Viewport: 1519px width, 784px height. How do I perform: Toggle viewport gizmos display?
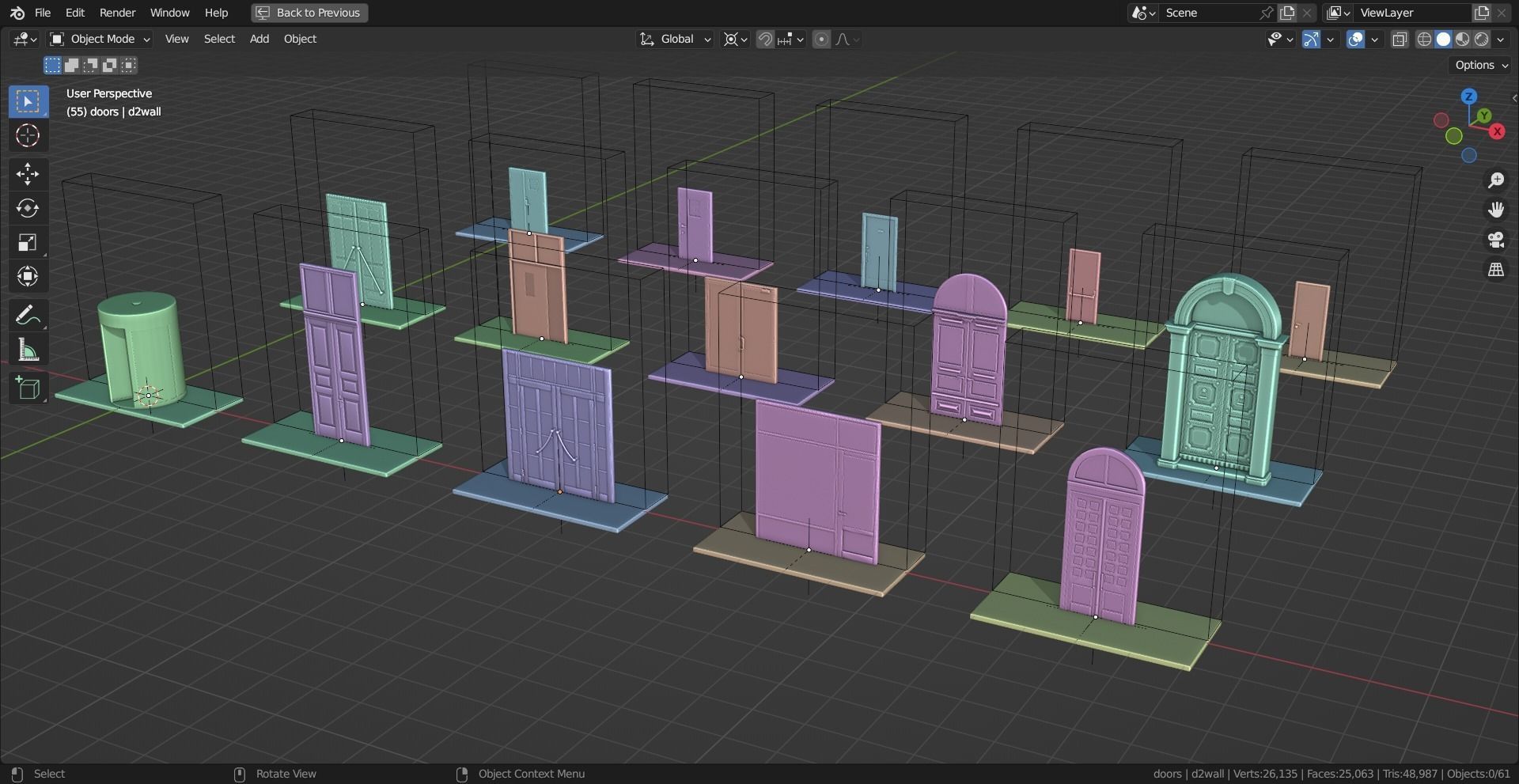1311,39
